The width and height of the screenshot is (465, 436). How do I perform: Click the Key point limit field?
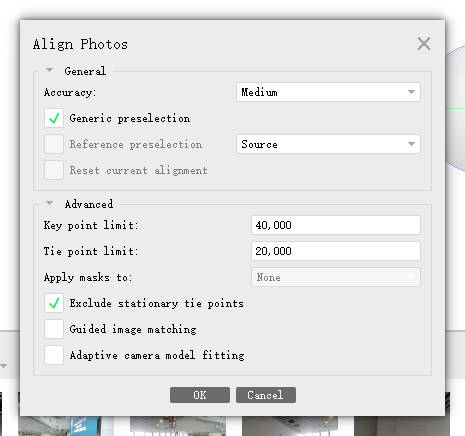pos(336,225)
